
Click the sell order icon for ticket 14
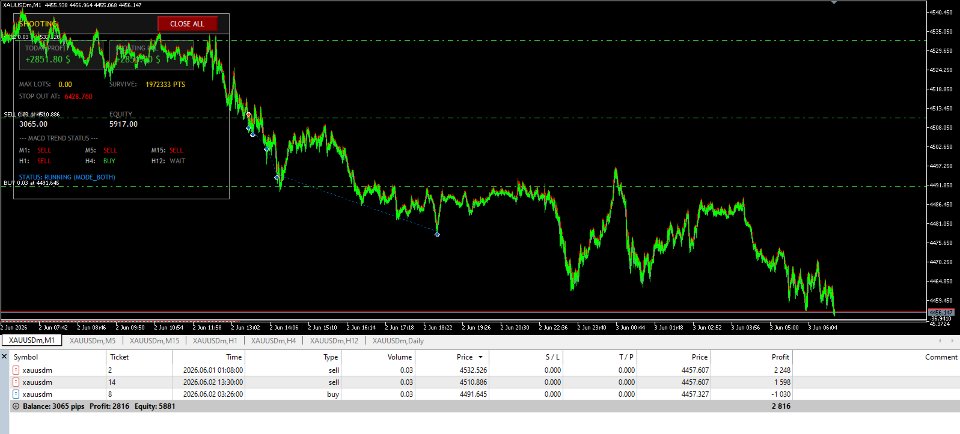pos(16,382)
